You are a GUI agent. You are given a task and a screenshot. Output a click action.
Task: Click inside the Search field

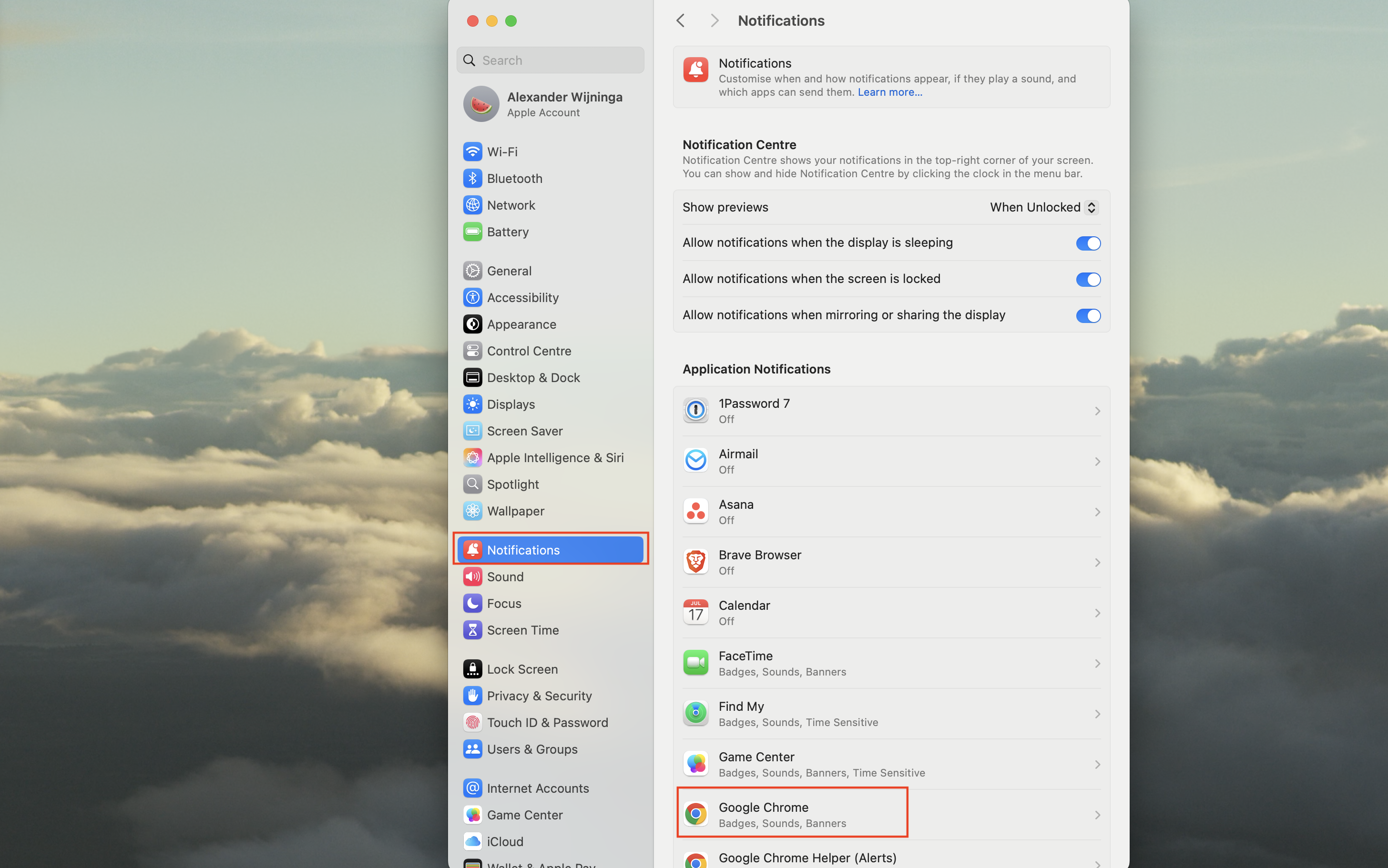pos(549,60)
